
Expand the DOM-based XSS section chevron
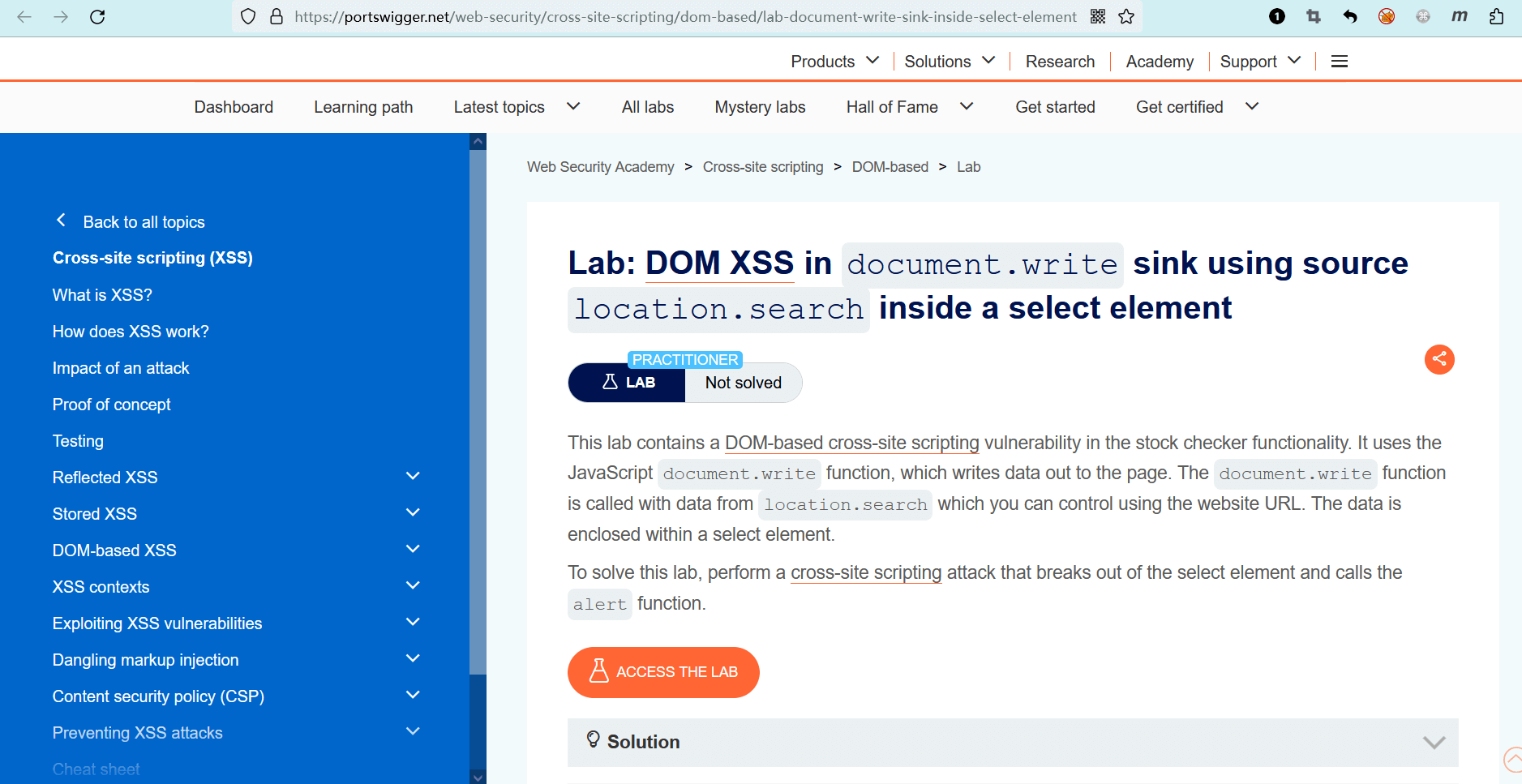pyautogui.click(x=413, y=550)
